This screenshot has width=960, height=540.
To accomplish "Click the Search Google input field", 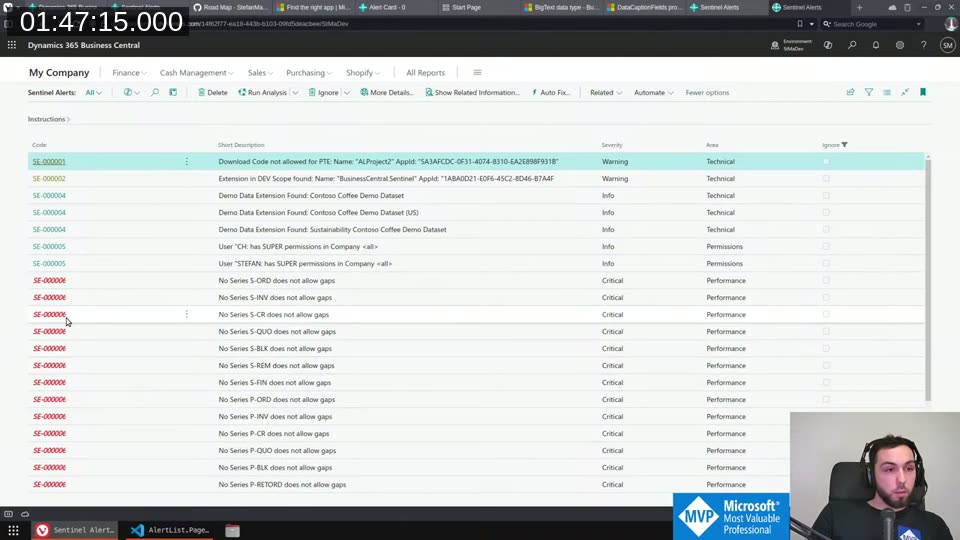I will click(872, 24).
